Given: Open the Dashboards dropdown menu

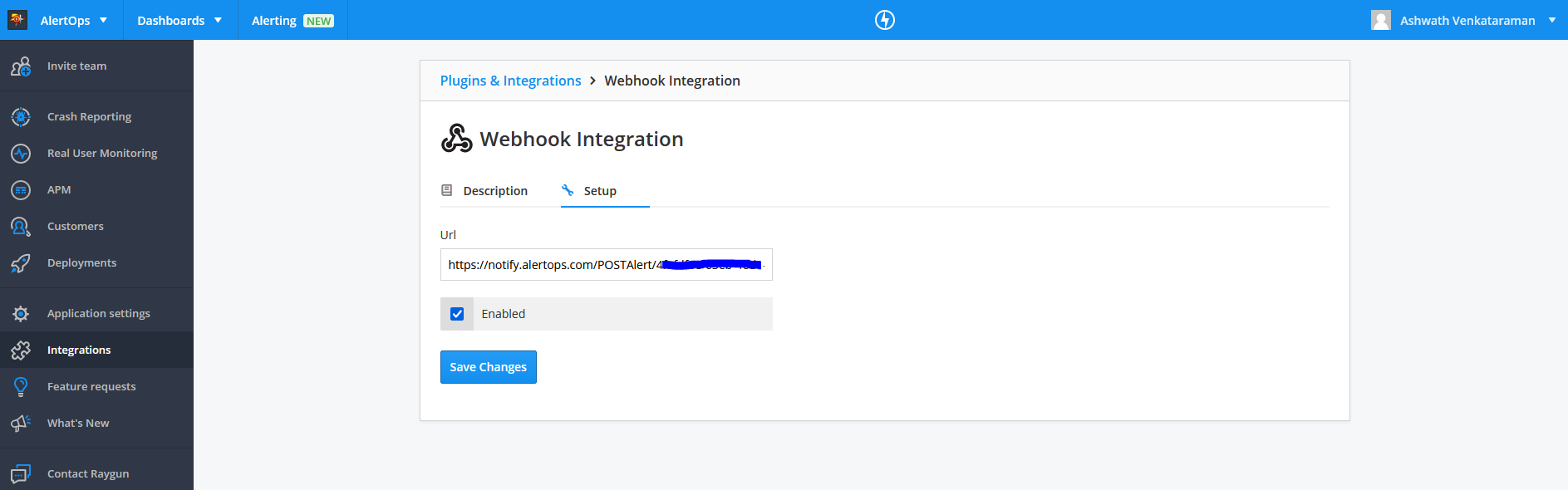Looking at the screenshot, I should (x=179, y=20).
